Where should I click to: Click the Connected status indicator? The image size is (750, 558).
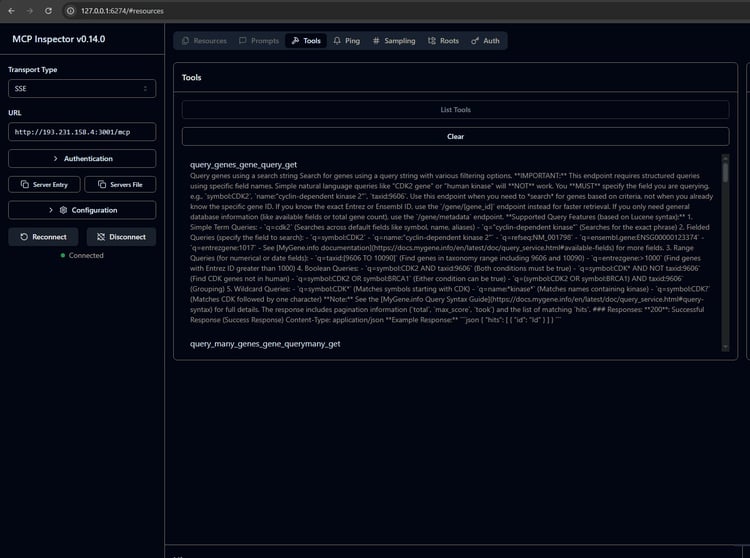[82, 255]
